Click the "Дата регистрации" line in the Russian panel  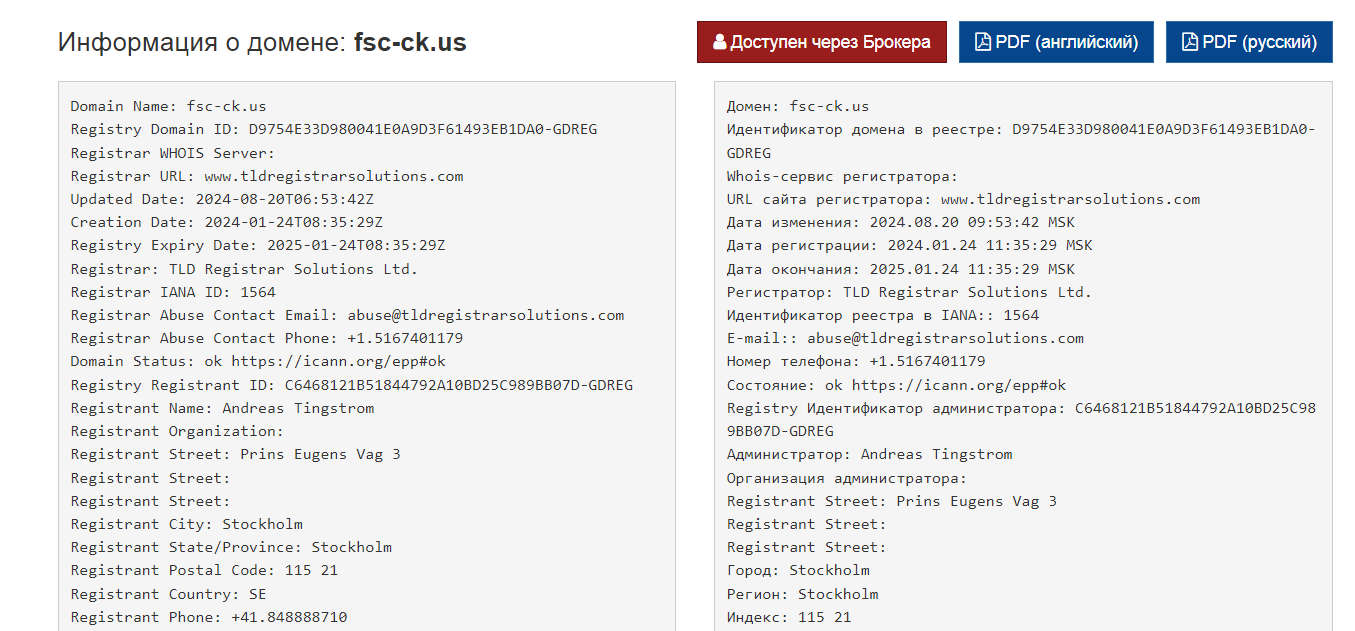point(909,245)
